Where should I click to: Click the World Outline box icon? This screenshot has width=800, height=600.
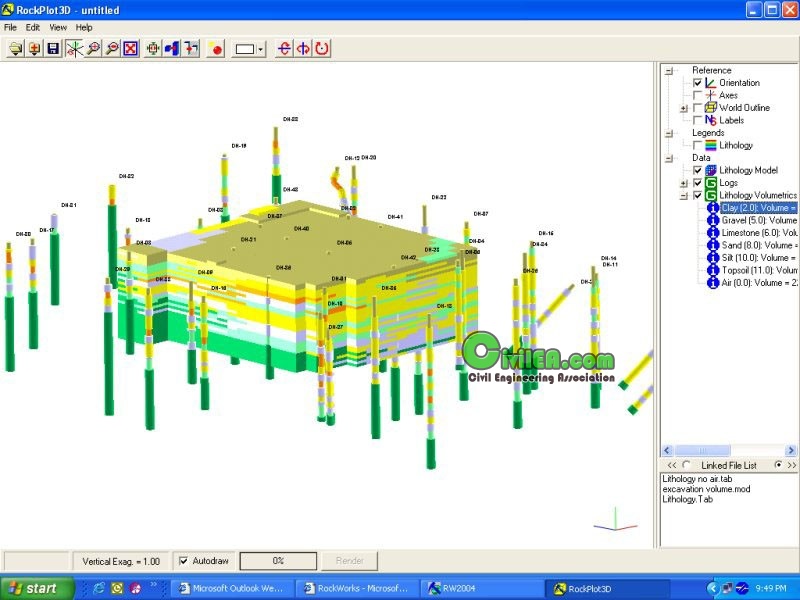pos(711,108)
